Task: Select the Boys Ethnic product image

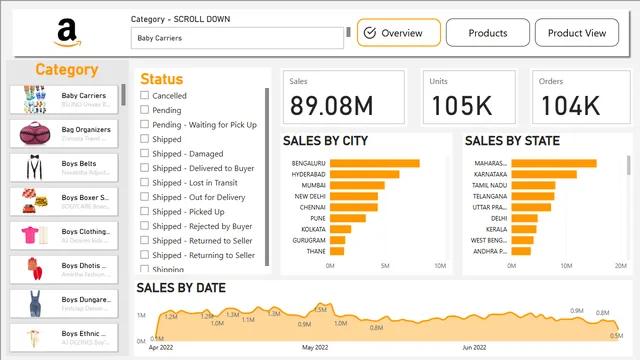Action: coord(35,338)
